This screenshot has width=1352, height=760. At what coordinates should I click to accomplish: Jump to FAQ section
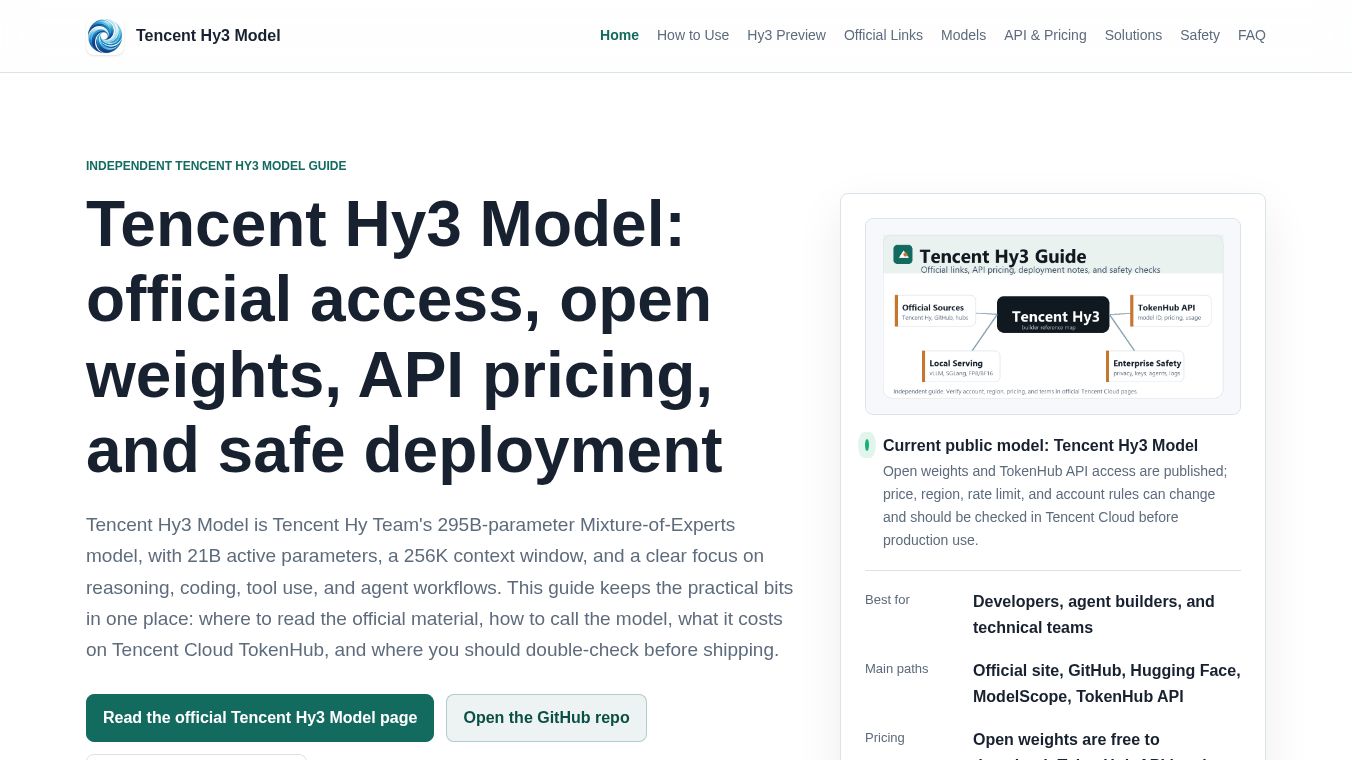pos(1252,35)
